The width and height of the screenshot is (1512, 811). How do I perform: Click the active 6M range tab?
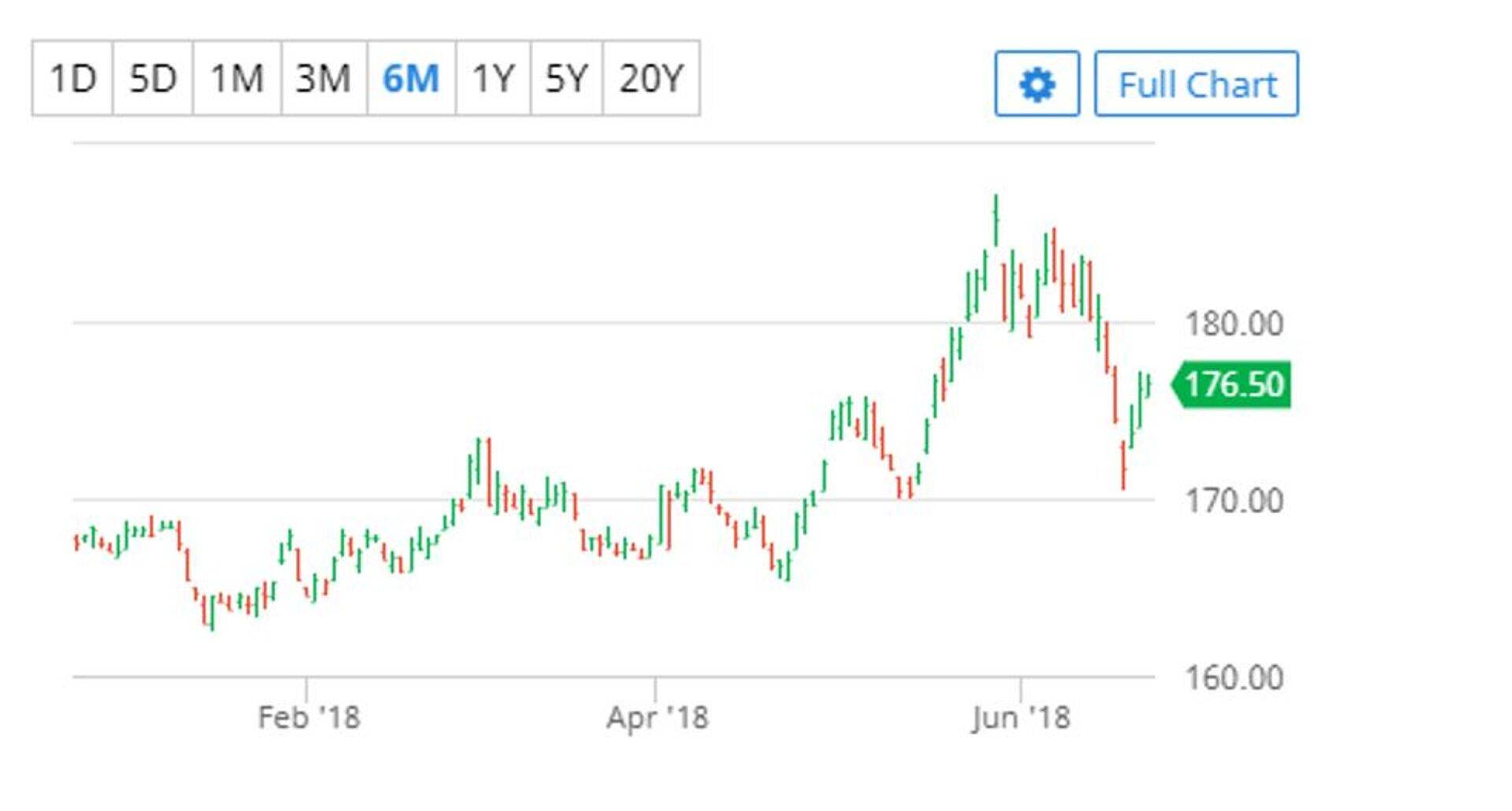(410, 79)
